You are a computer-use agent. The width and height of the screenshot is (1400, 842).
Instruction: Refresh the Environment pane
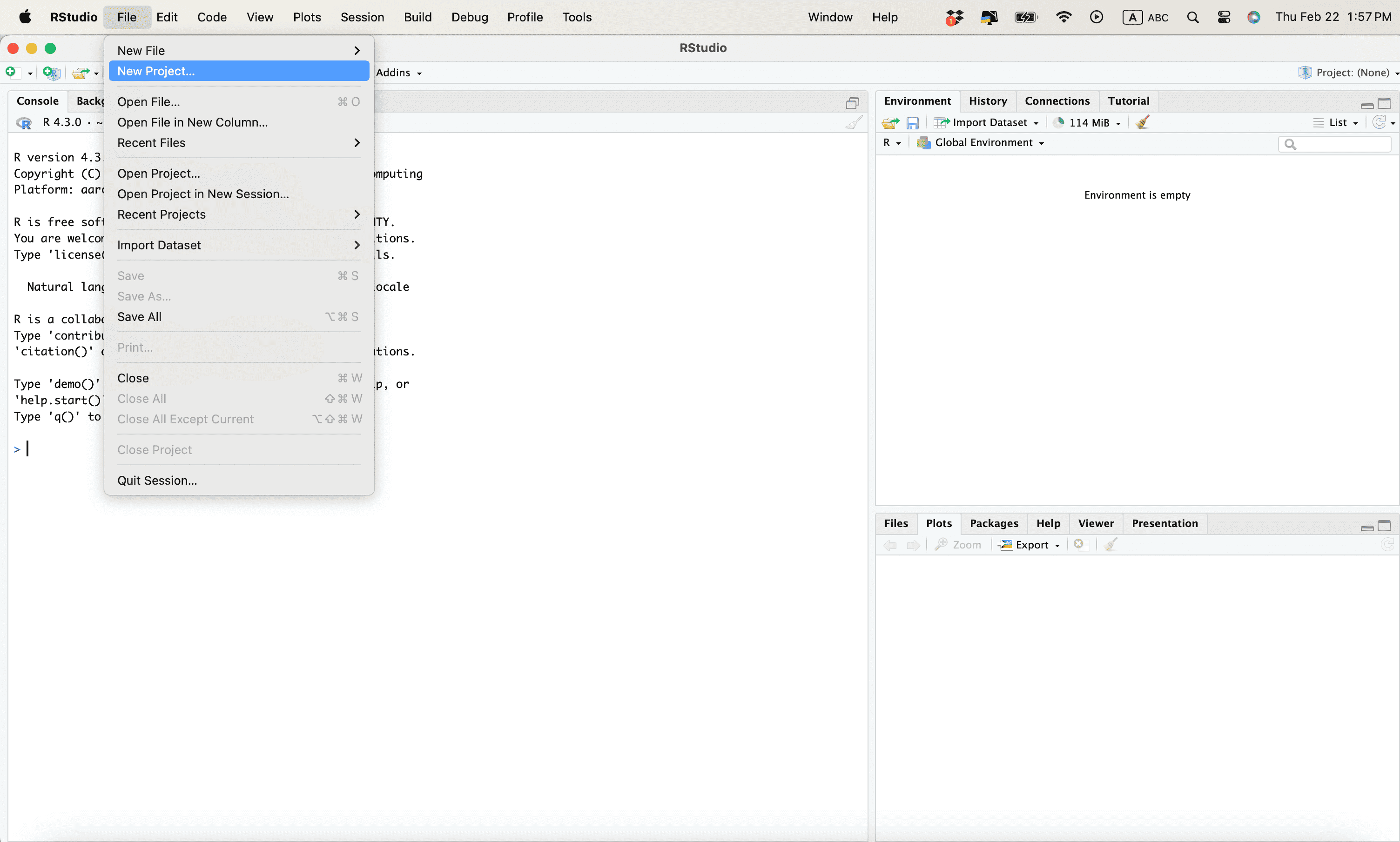(x=1379, y=122)
